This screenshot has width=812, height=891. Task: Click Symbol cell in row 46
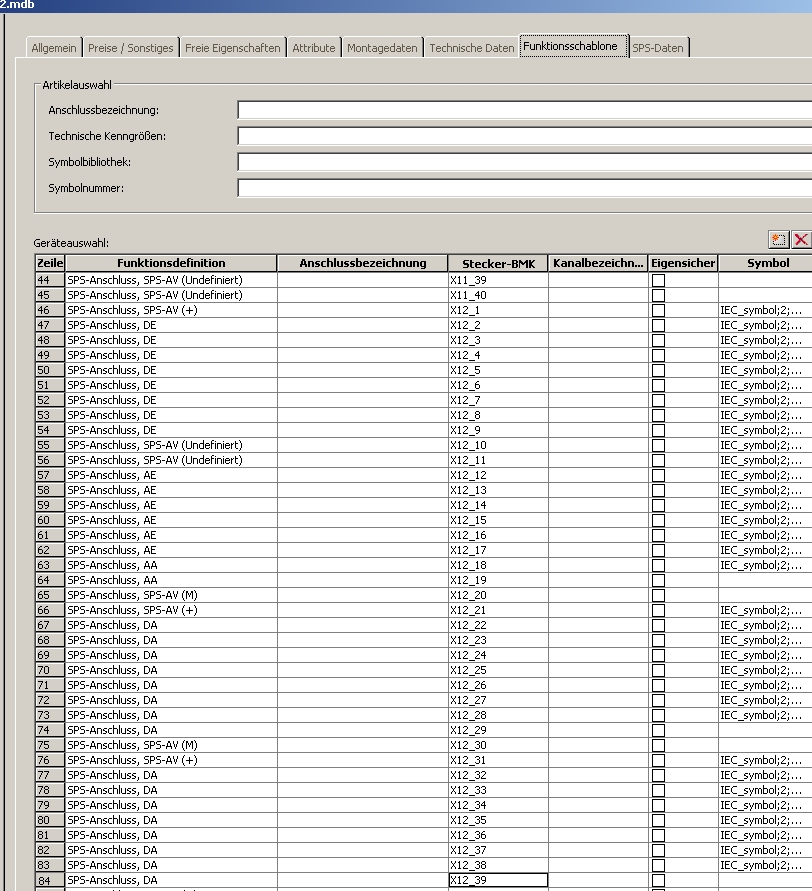pyautogui.click(x=765, y=310)
